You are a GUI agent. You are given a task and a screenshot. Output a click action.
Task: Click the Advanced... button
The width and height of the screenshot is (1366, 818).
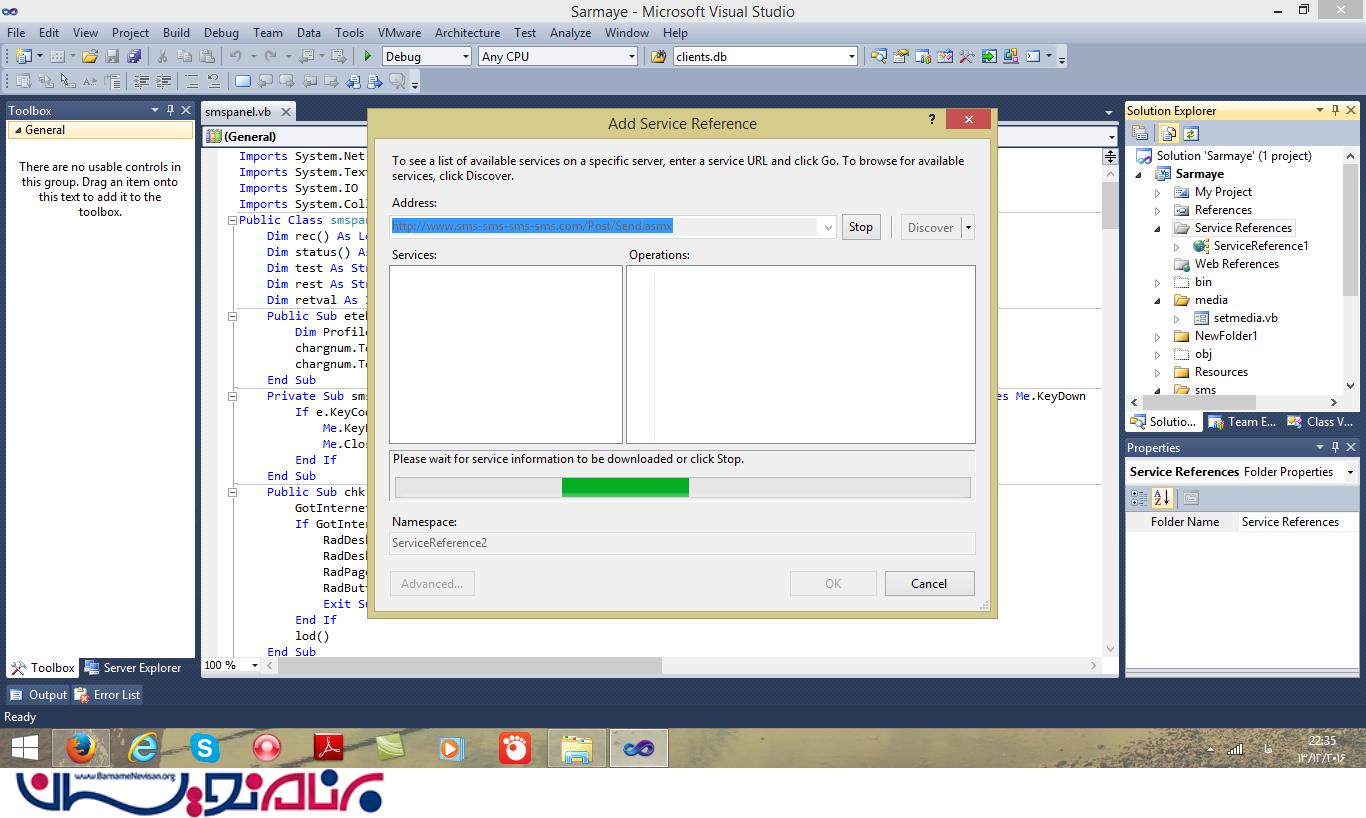[432, 584]
